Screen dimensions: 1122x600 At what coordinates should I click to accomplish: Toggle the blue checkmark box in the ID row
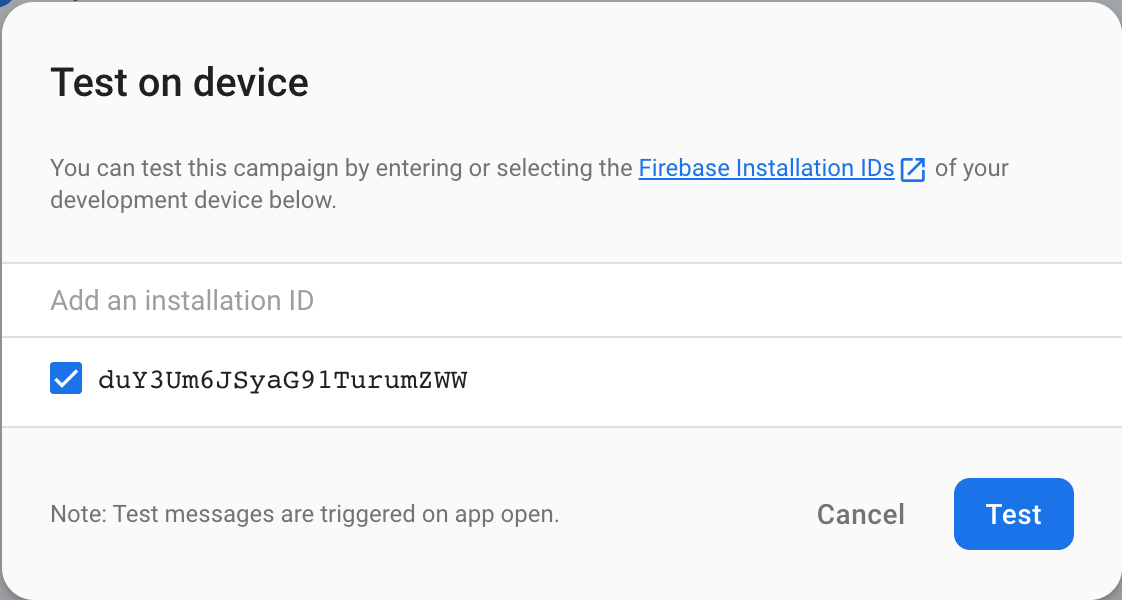point(66,380)
